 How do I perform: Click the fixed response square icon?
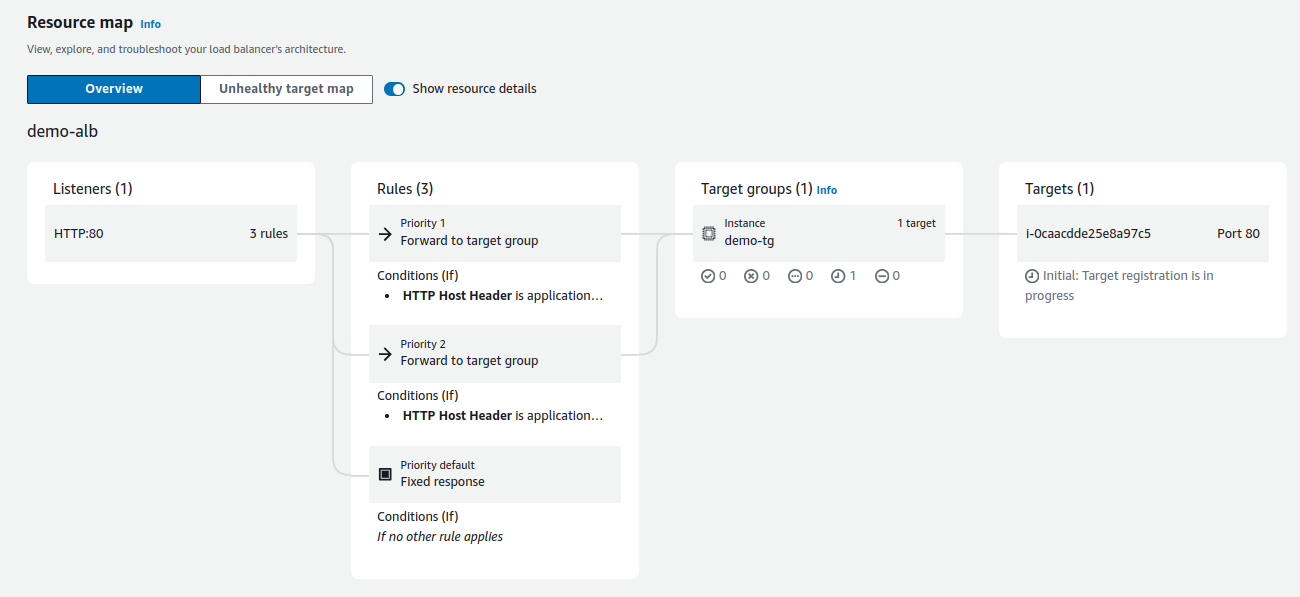pyautogui.click(x=385, y=474)
